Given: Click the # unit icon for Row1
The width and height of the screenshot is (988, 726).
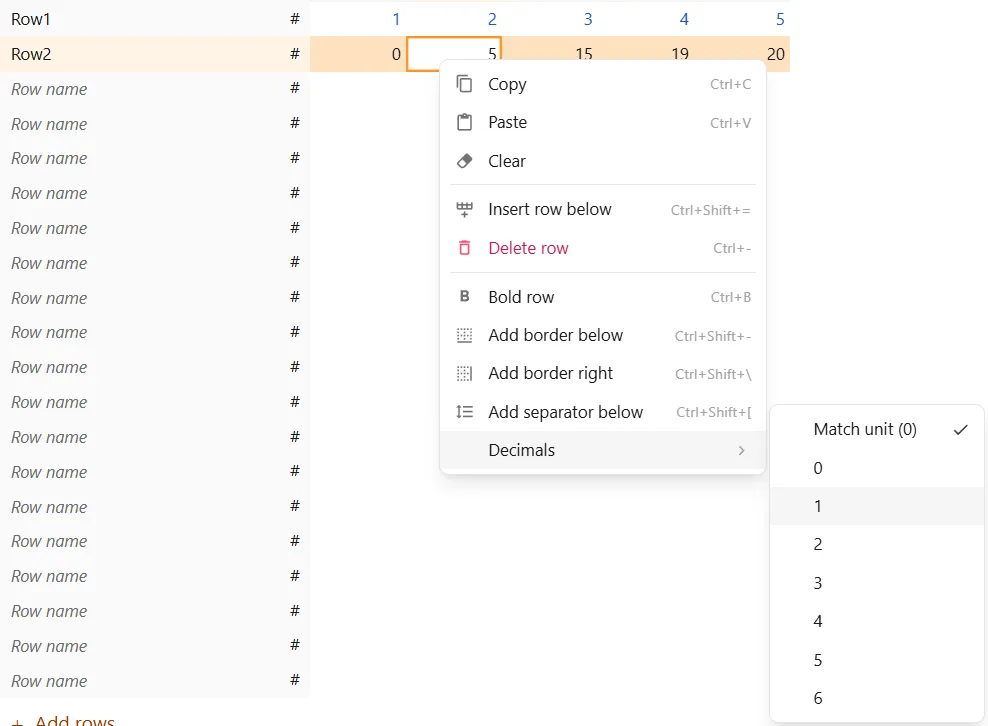Looking at the screenshot, I should [294, 19].
